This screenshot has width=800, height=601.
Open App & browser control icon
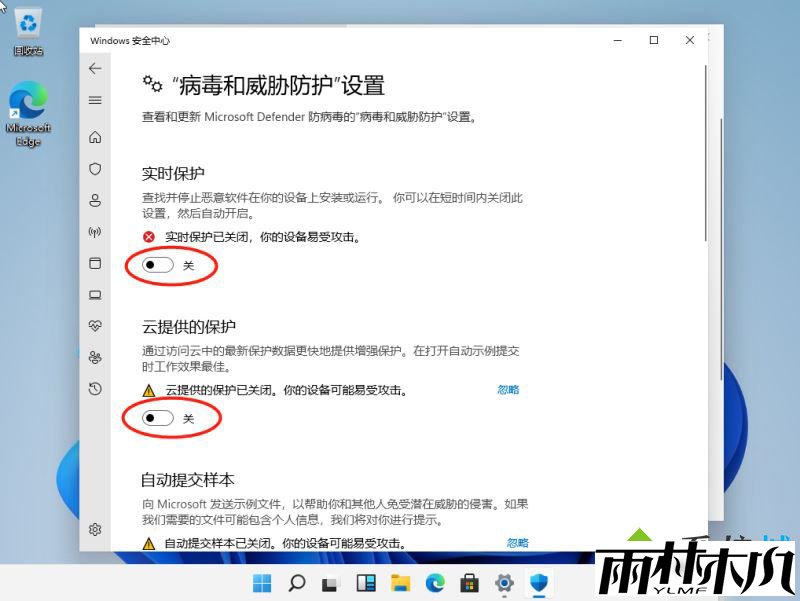(x=95, y=264)
